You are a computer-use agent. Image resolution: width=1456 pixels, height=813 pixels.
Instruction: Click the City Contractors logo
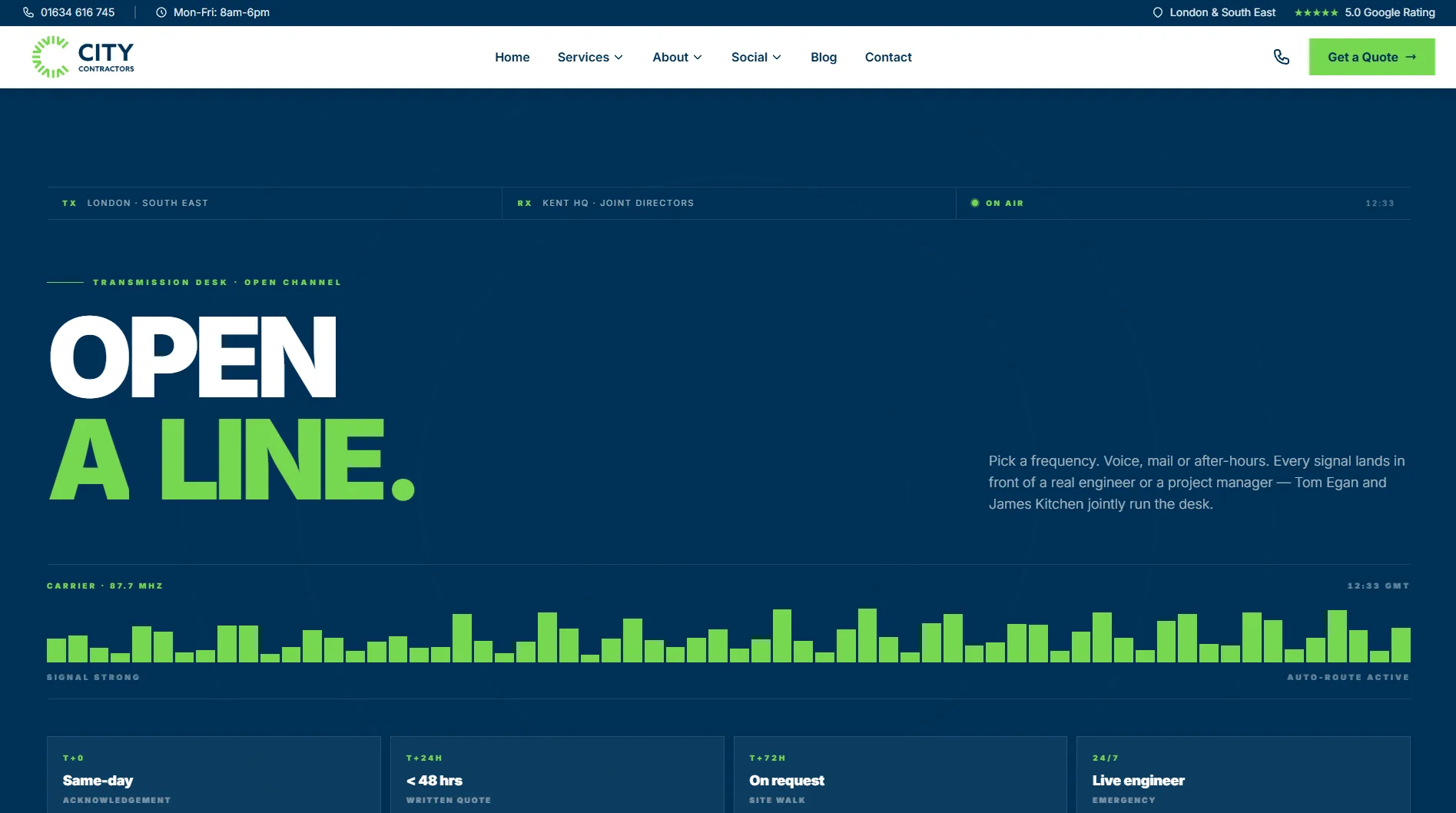tap(83, 57)
